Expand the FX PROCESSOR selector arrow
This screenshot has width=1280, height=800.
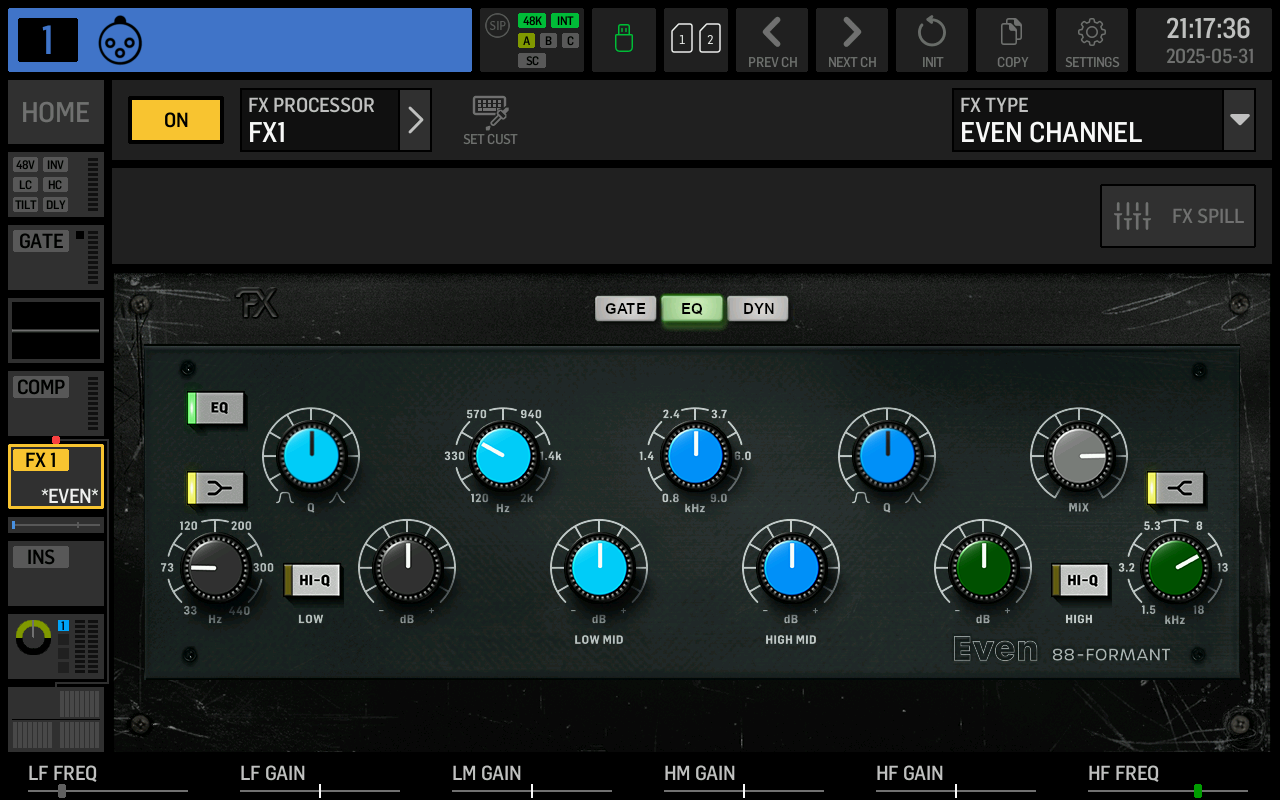416,119
